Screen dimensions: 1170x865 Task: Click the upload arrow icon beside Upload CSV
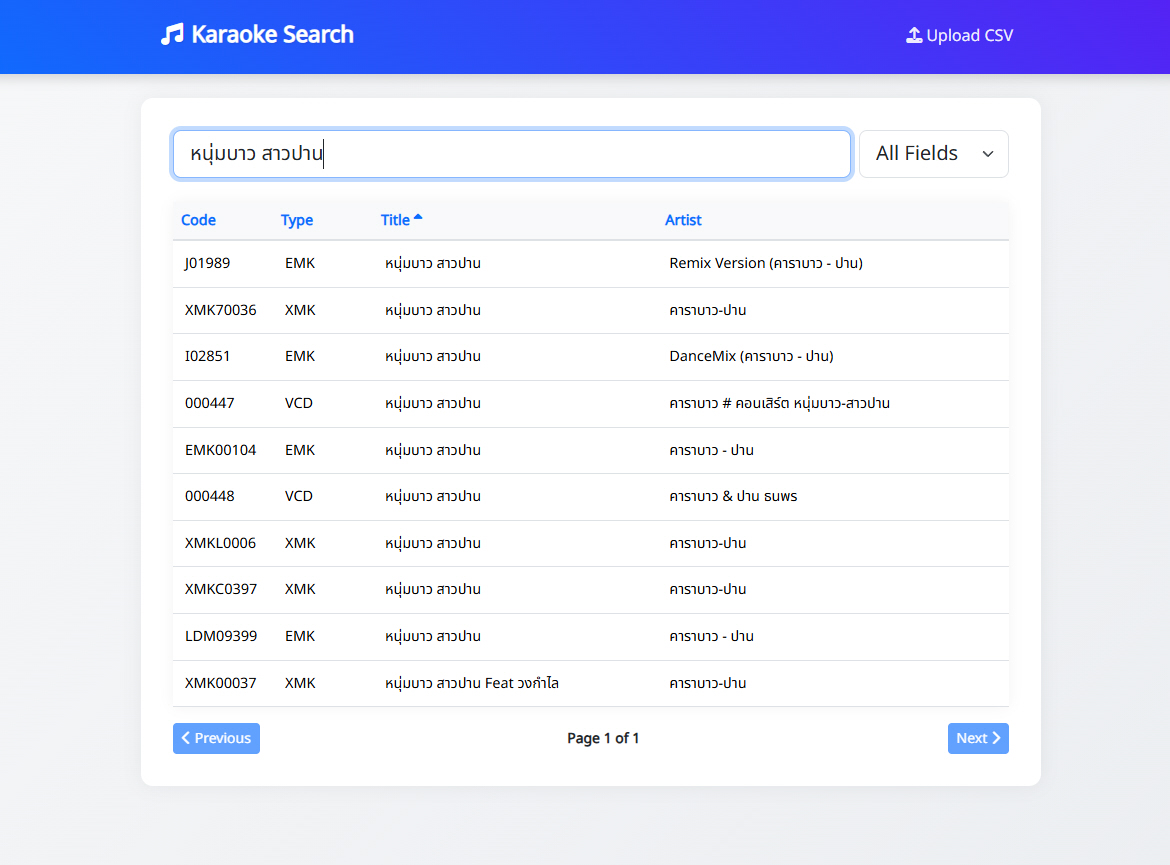tap(914, 35)
